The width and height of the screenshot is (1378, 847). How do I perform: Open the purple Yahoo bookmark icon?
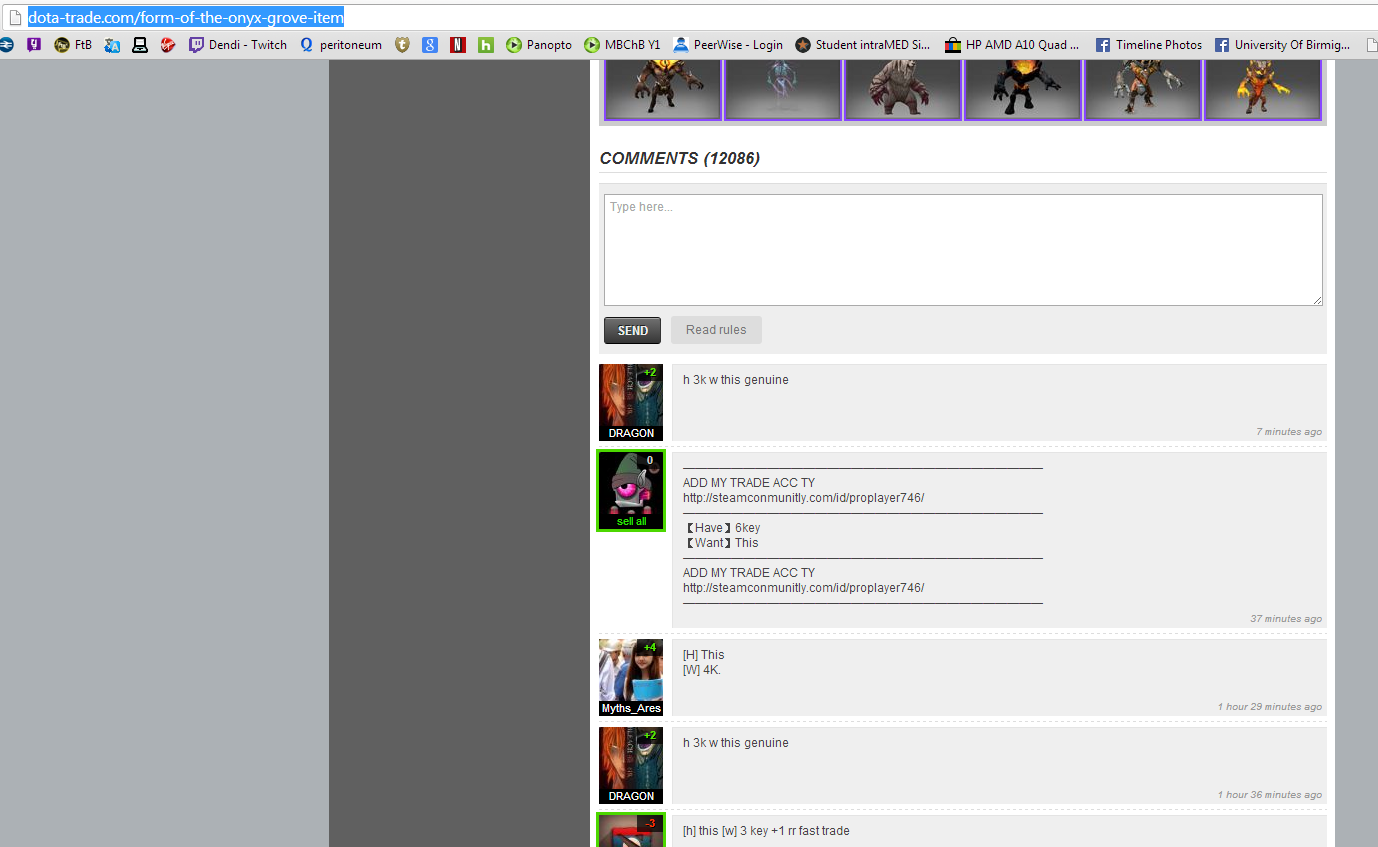click(34, 45)
